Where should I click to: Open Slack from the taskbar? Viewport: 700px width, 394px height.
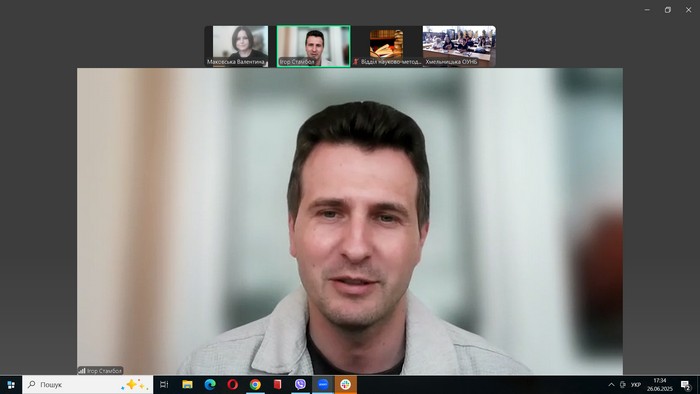coord(346,385)
